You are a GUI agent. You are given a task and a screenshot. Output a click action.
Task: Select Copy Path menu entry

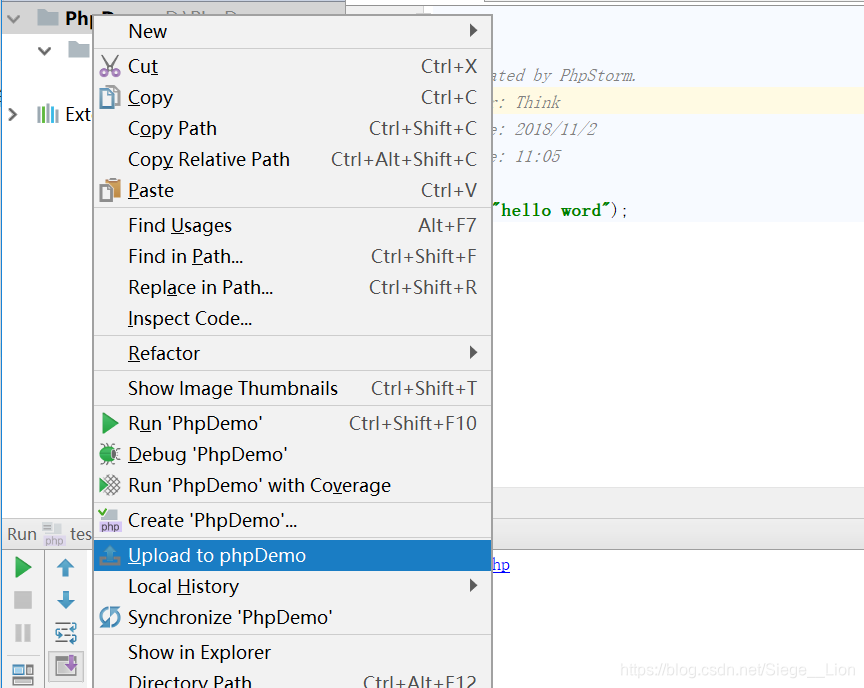[x=293, y=128]
